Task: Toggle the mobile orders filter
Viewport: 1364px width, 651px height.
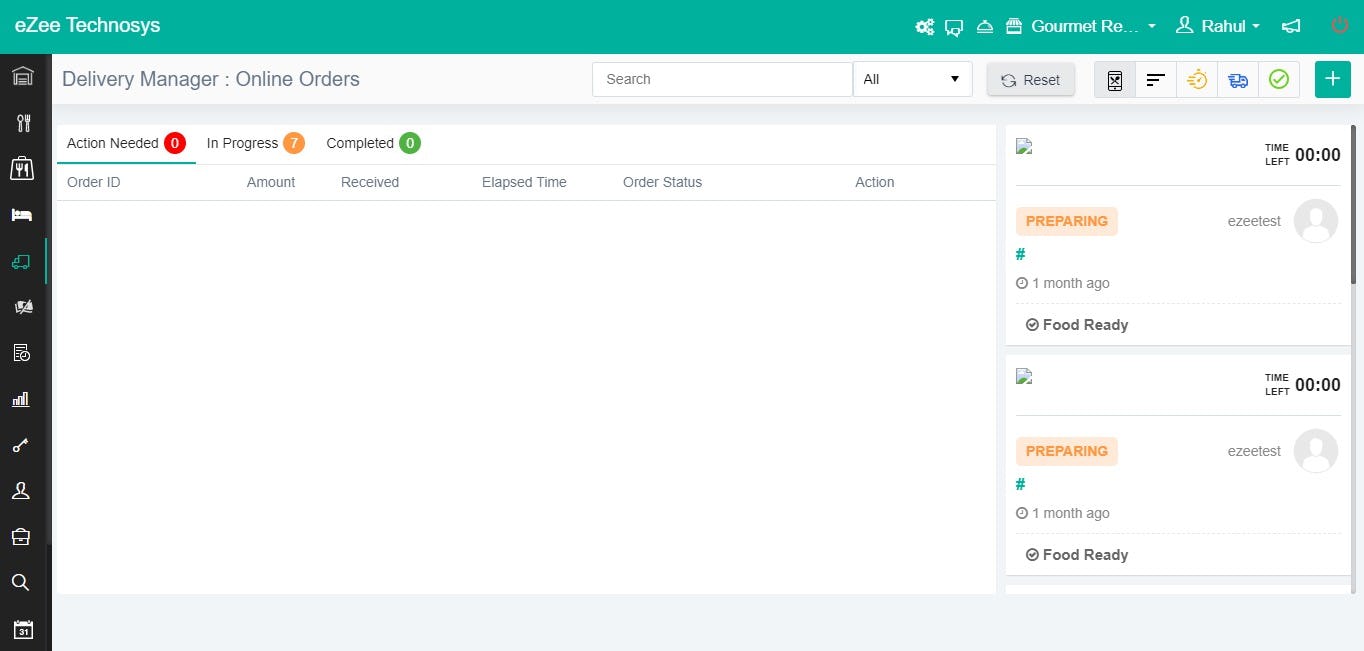Action: tap(1114, 78)
